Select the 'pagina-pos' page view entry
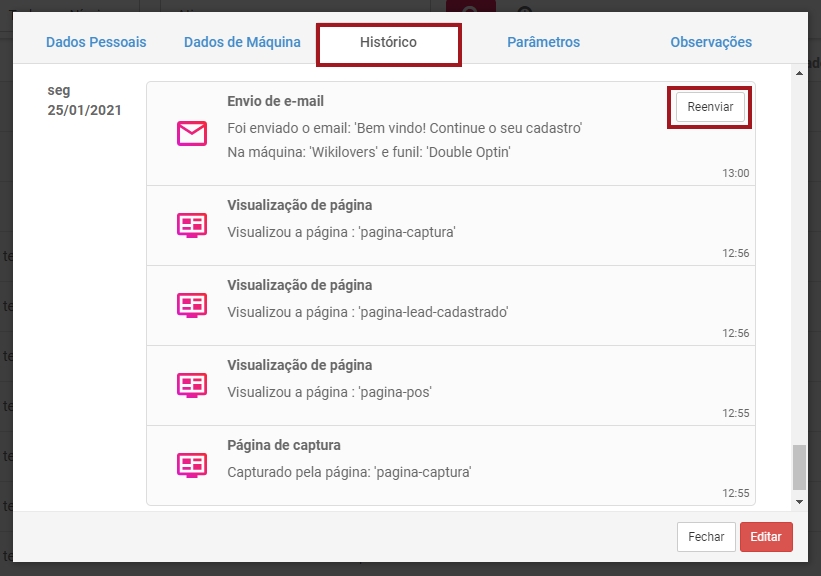Image resolution: width=821 pixels, height=576 pixels. tap(451, 386)
